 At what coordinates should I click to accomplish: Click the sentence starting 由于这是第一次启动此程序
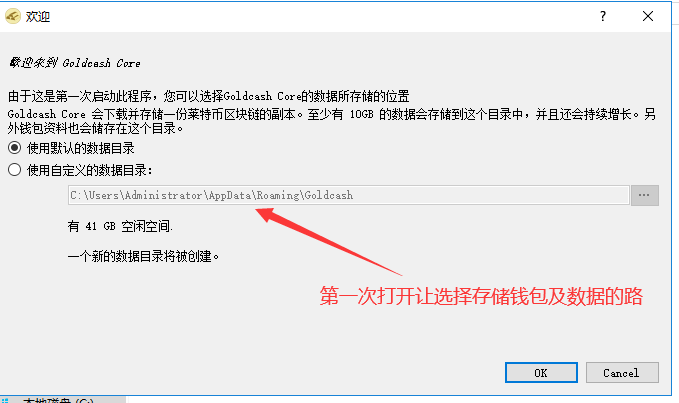pyautogui.click(x=209, y=96)
